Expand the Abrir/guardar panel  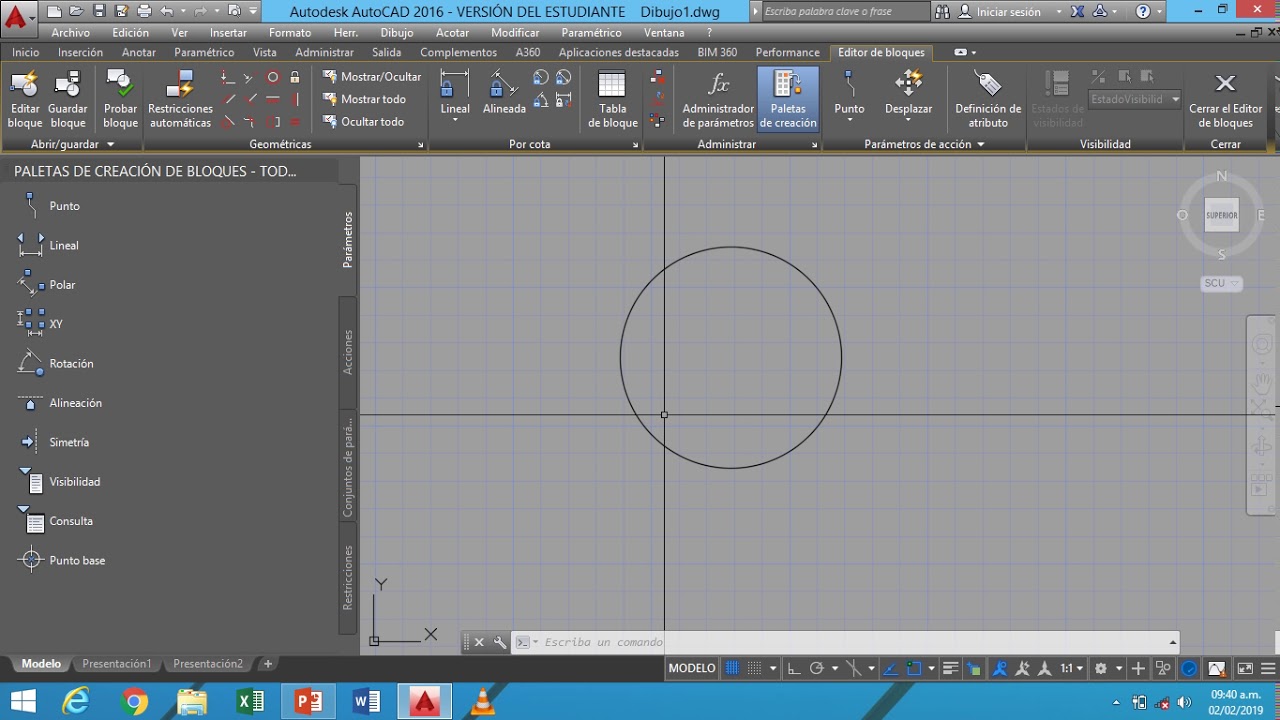click(72, 144)
